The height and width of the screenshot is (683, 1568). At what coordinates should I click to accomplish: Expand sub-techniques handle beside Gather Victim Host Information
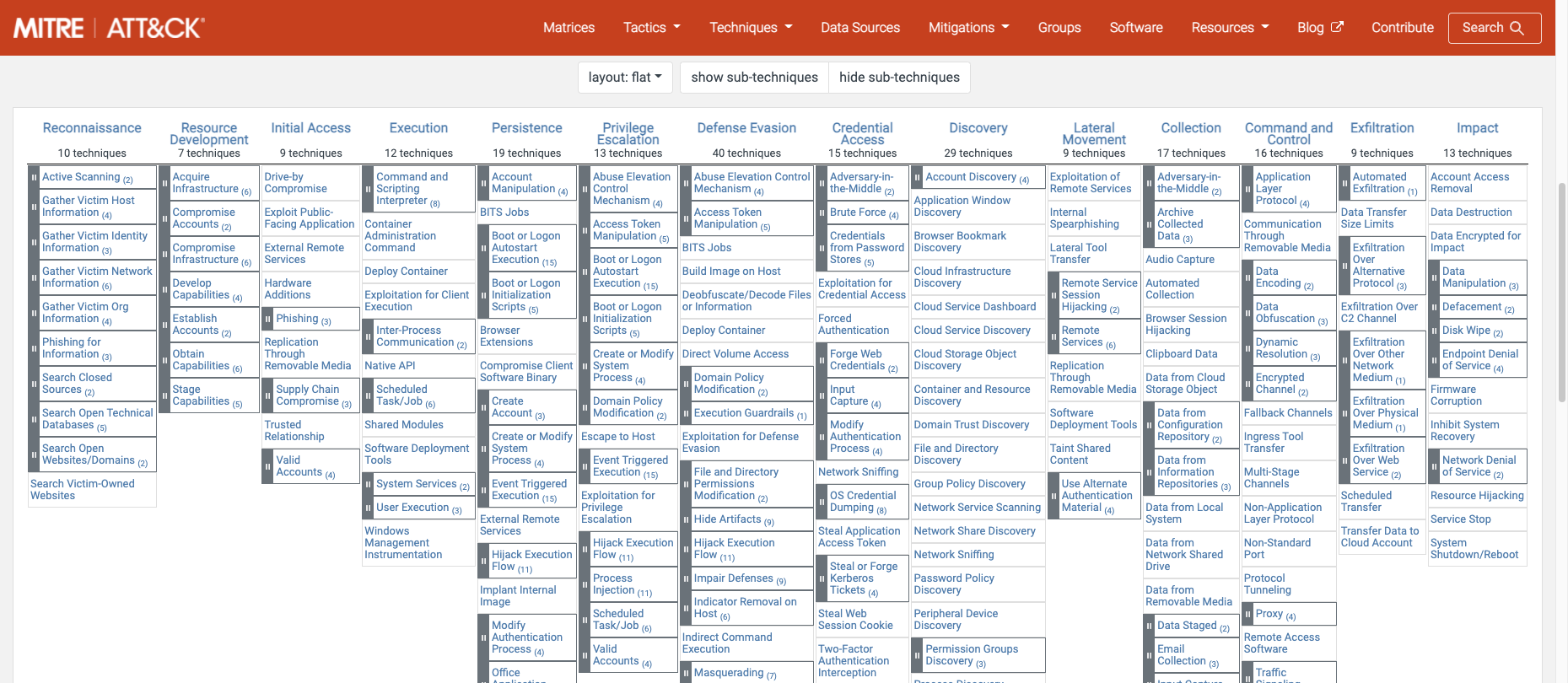pos(35,207)
